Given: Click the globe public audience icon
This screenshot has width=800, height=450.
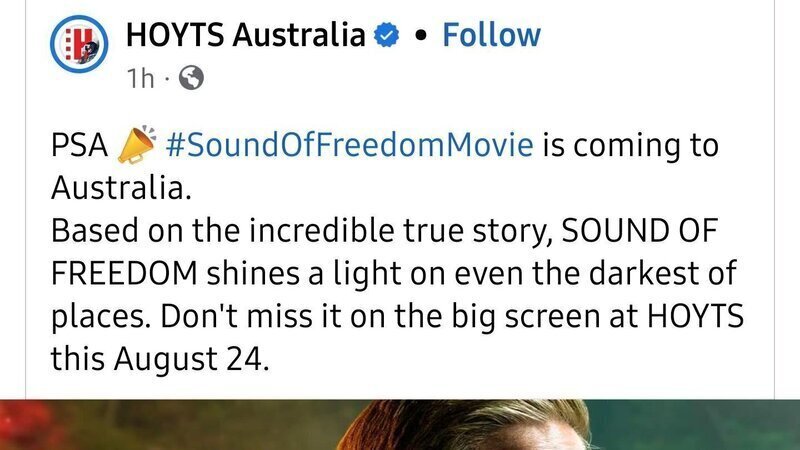Looking at the screenshot, I should coord(190,78).
